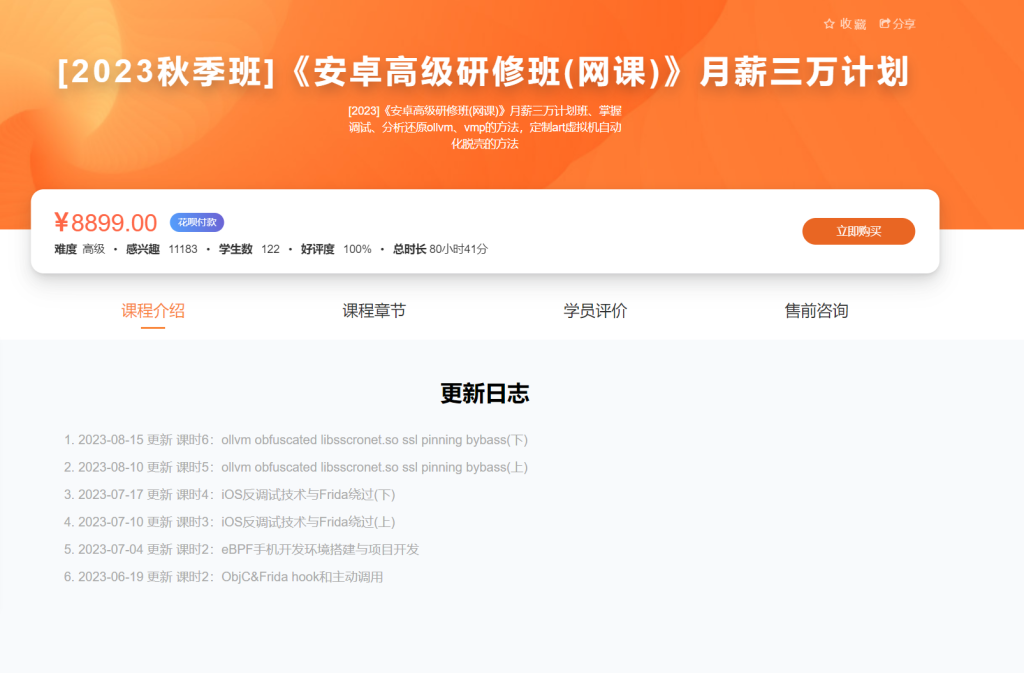Image resolution: width=1024 pixels, height=673 pixels.
Task: Click the 好评度 100% rating stat
Action: [336, 249]
